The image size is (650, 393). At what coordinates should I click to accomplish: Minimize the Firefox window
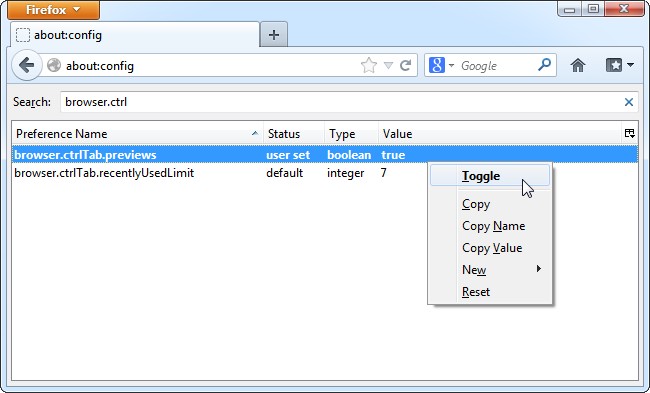tap(570, 9)
